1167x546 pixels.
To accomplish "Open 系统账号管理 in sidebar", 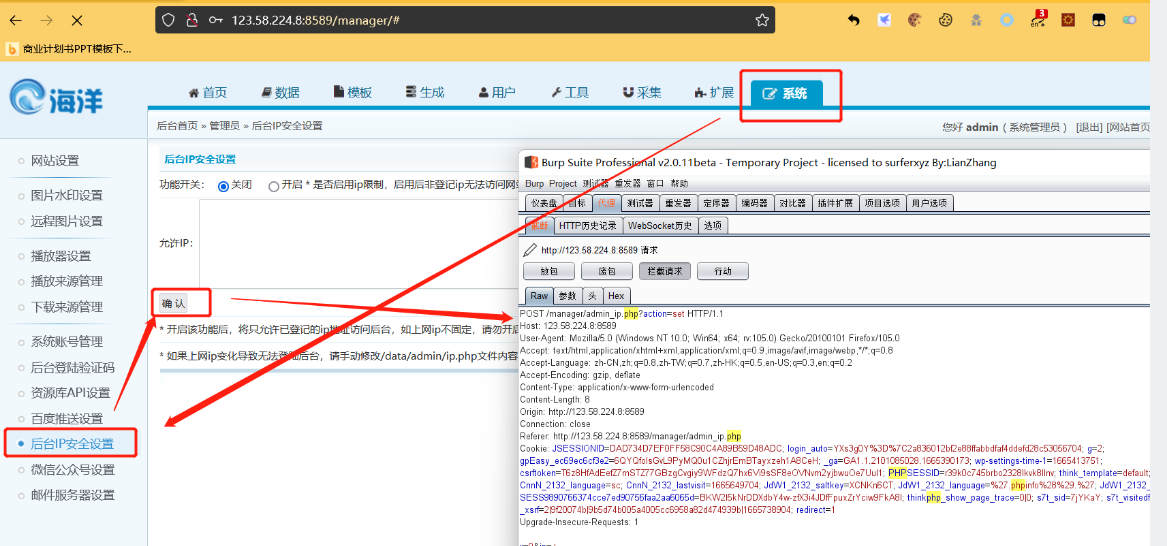I will [x=66, y=342].
